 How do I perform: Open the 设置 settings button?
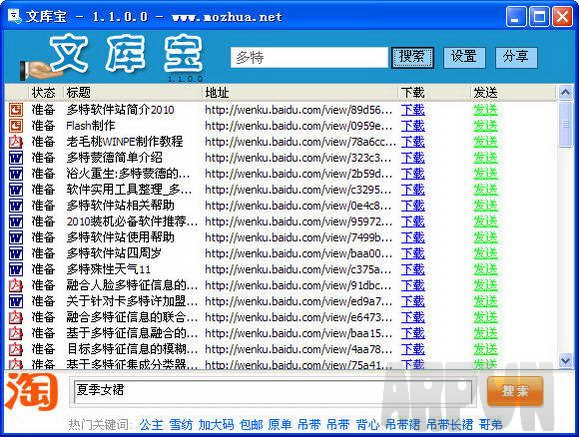[x=464, y=57]
